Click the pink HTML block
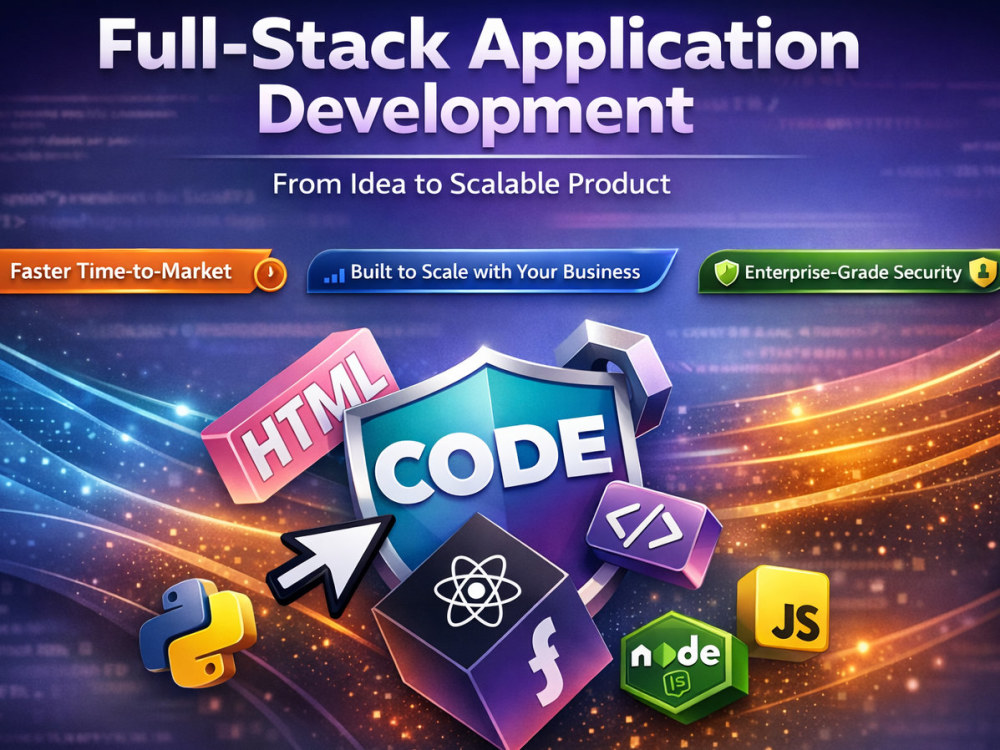This screenshot has width=1000, height=750. 300,415
